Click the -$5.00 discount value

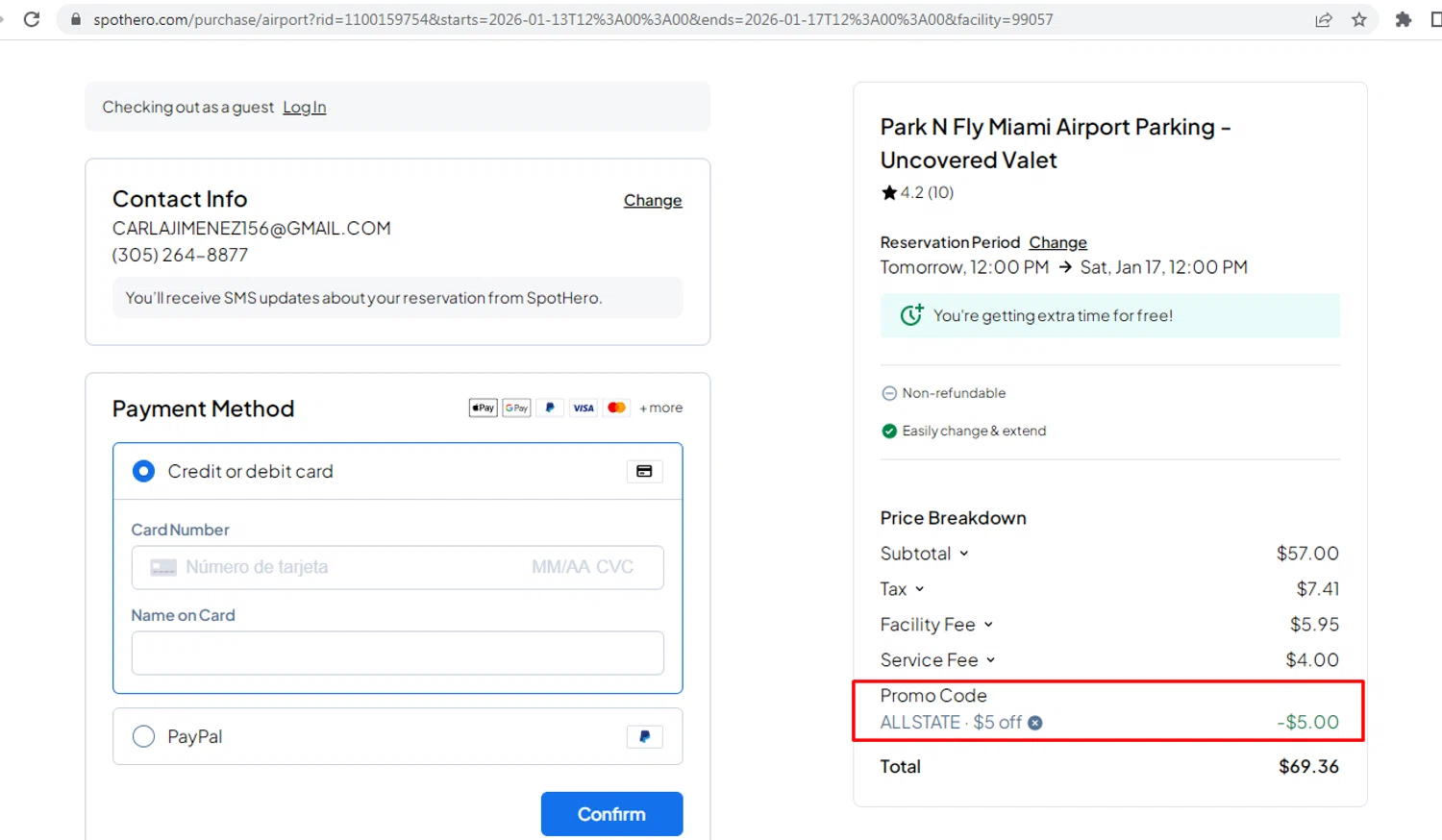pos(1307,723)
